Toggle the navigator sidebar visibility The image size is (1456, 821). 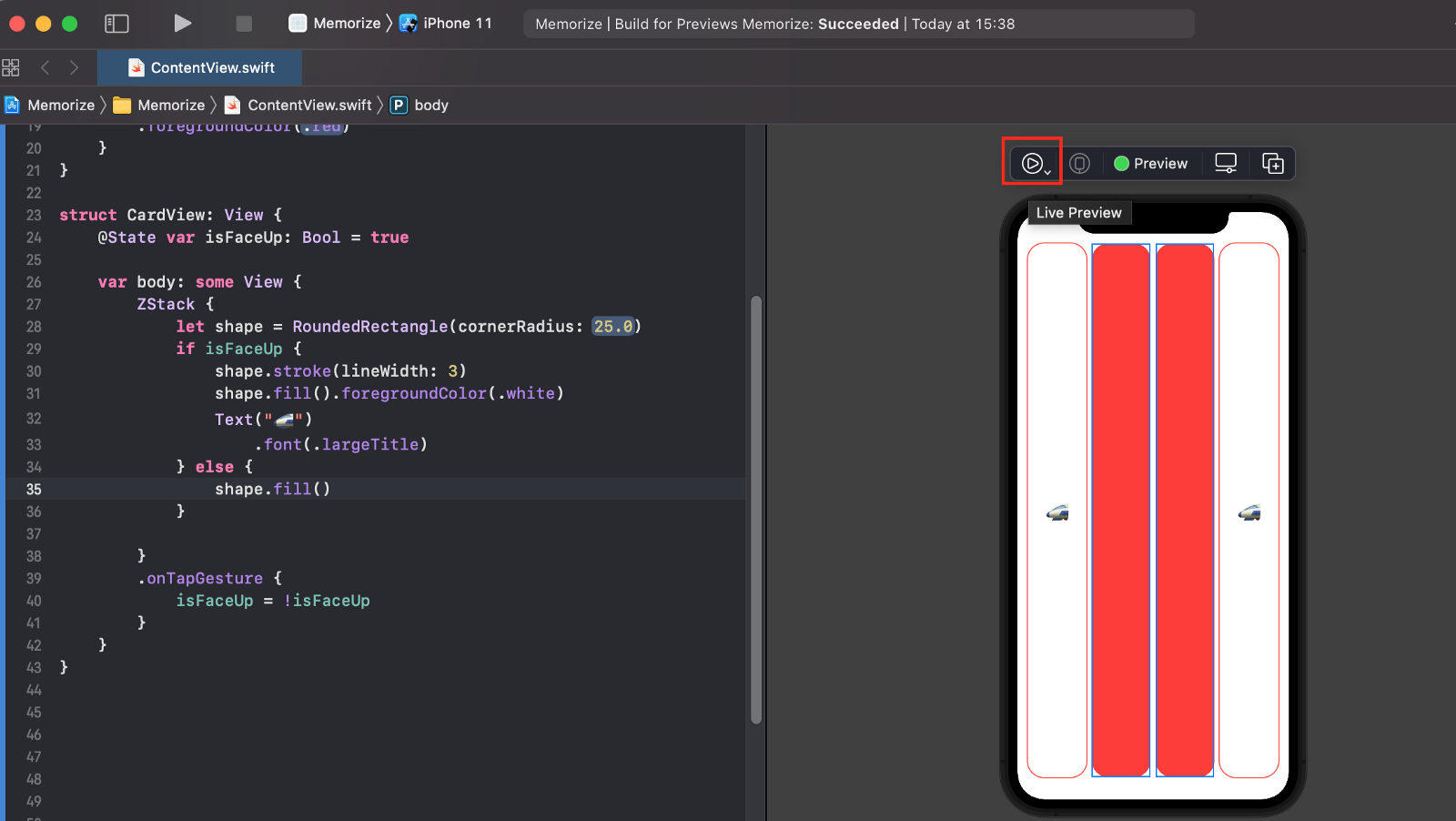coord(117,24)
